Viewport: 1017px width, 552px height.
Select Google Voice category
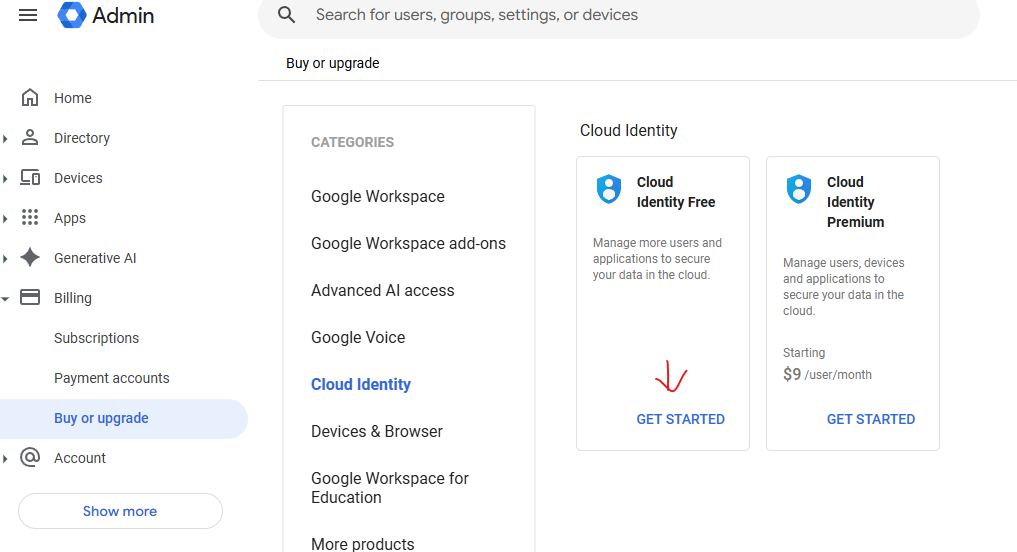358,337
